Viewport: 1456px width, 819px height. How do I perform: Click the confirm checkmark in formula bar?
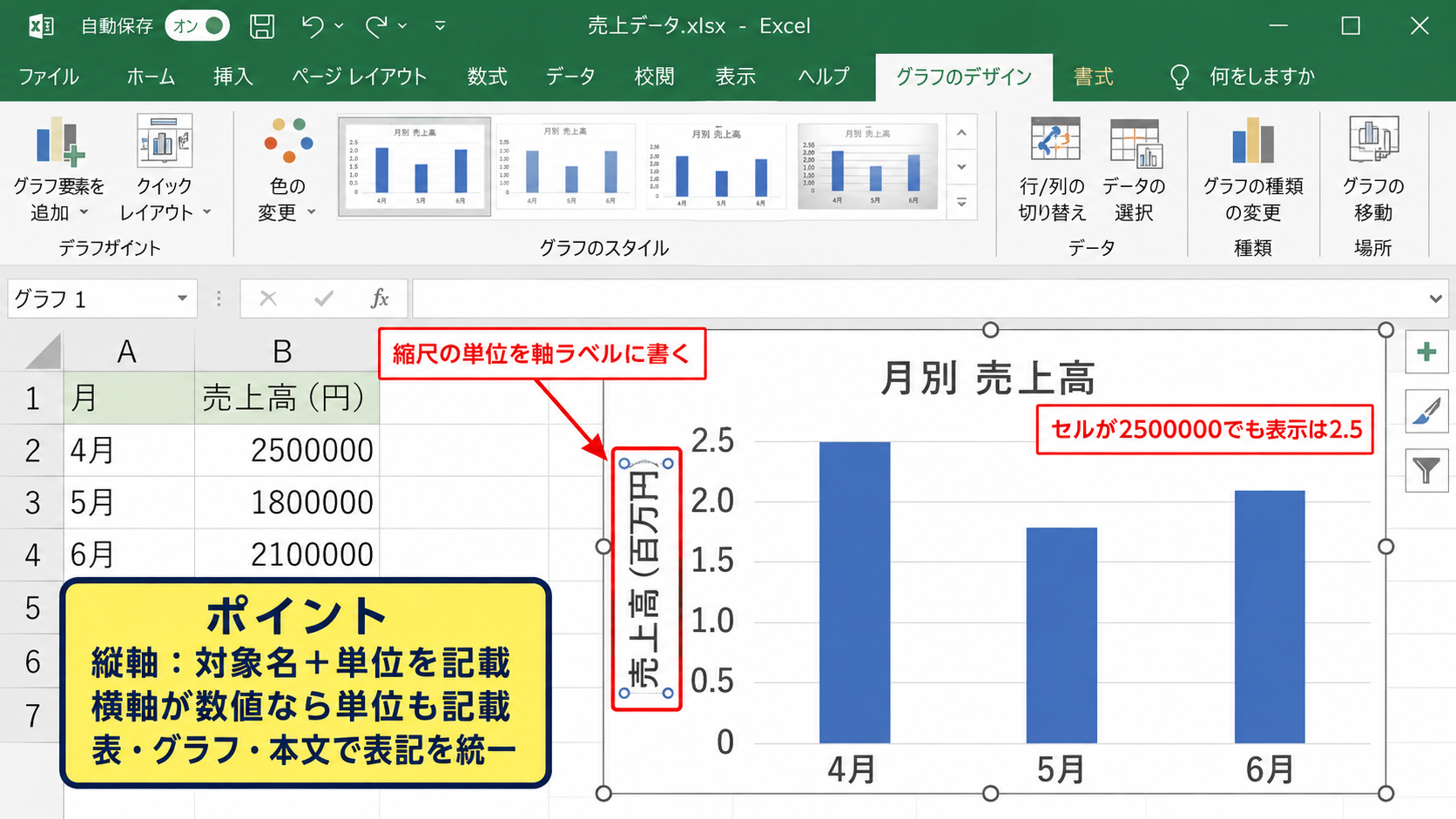[x=324, y=299]
